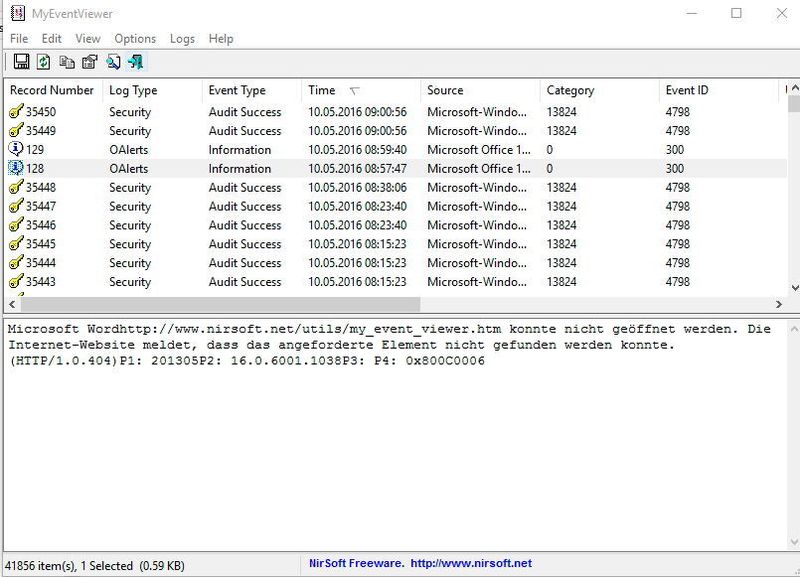Open event properties via the properties toolbar icon
Viewport: 800px width, 577px height.
(x=89, y=62)
